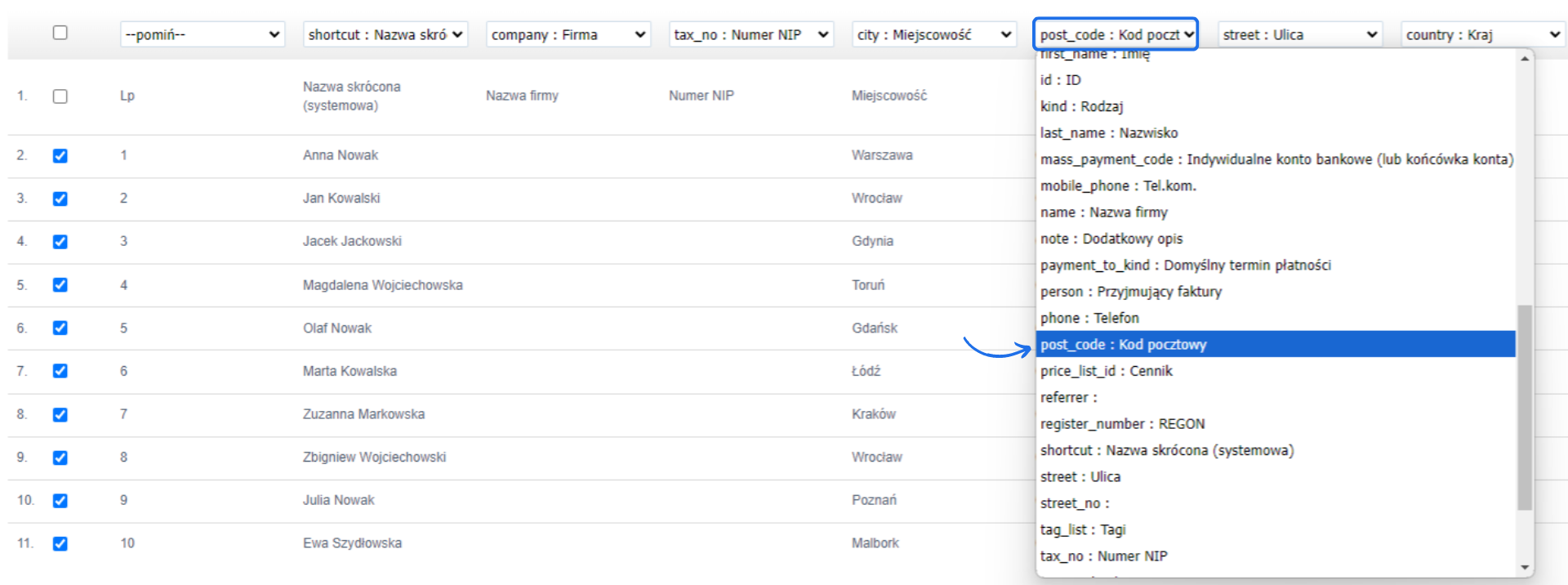
Task: Click the Anna Nowak name cell
Action: tap(341, 155)
